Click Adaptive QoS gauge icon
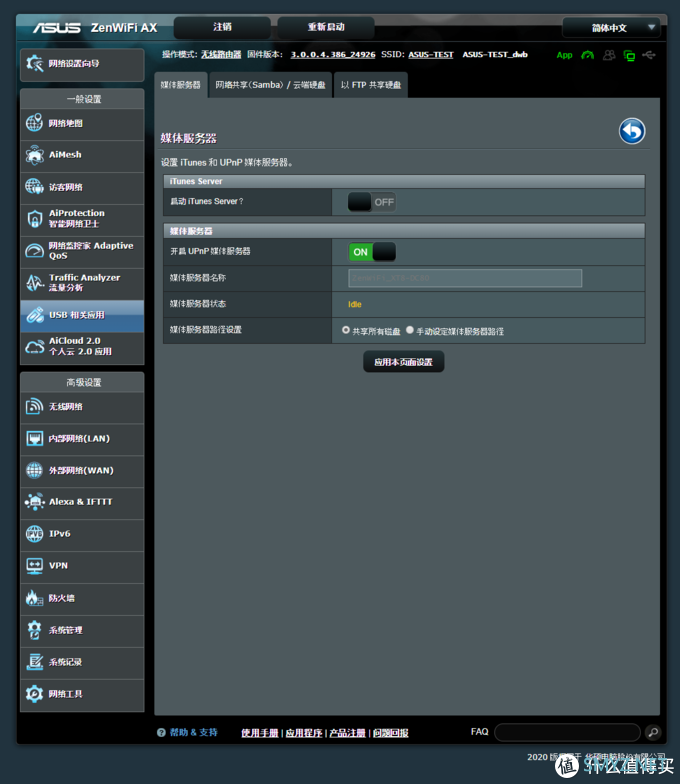The width and height of the screenshot is (680, 784). [34, 250]
